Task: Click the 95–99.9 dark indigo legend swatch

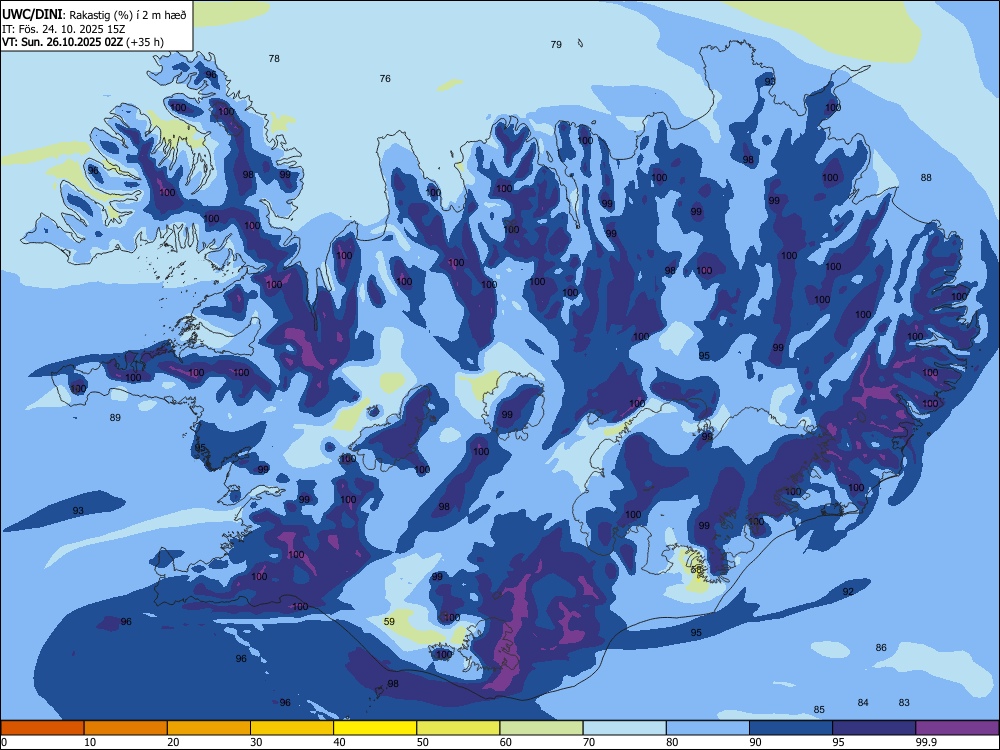Action: [874, 728]
